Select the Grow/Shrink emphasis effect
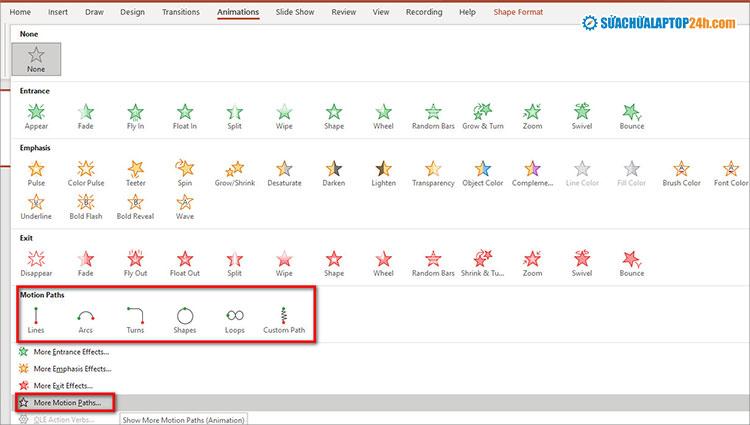Screen dimensions: 750x425 click(234, 173)
